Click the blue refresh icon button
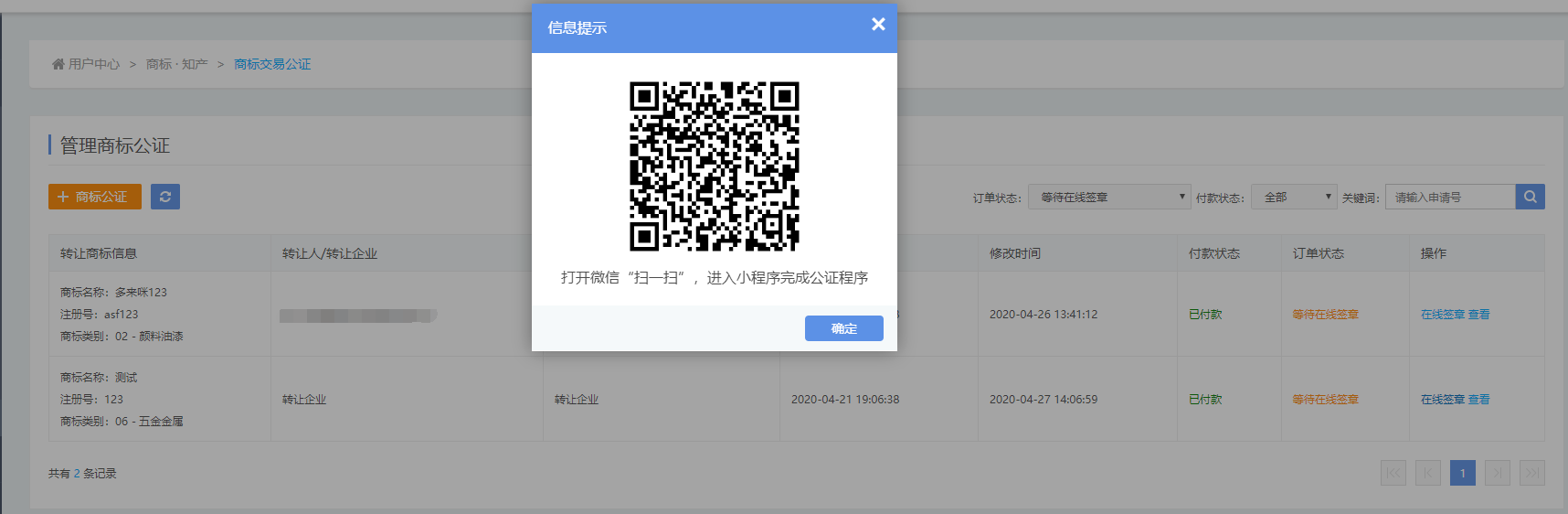 pyautogui.click(x=165, y=197)
